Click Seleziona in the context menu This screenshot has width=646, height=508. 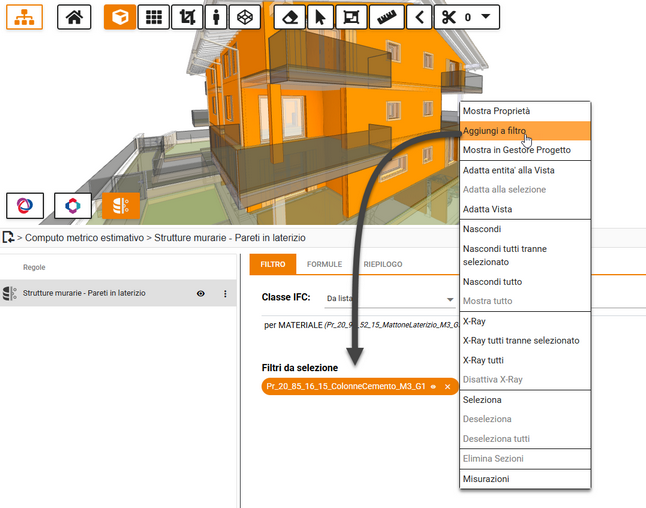coord(525,400)
